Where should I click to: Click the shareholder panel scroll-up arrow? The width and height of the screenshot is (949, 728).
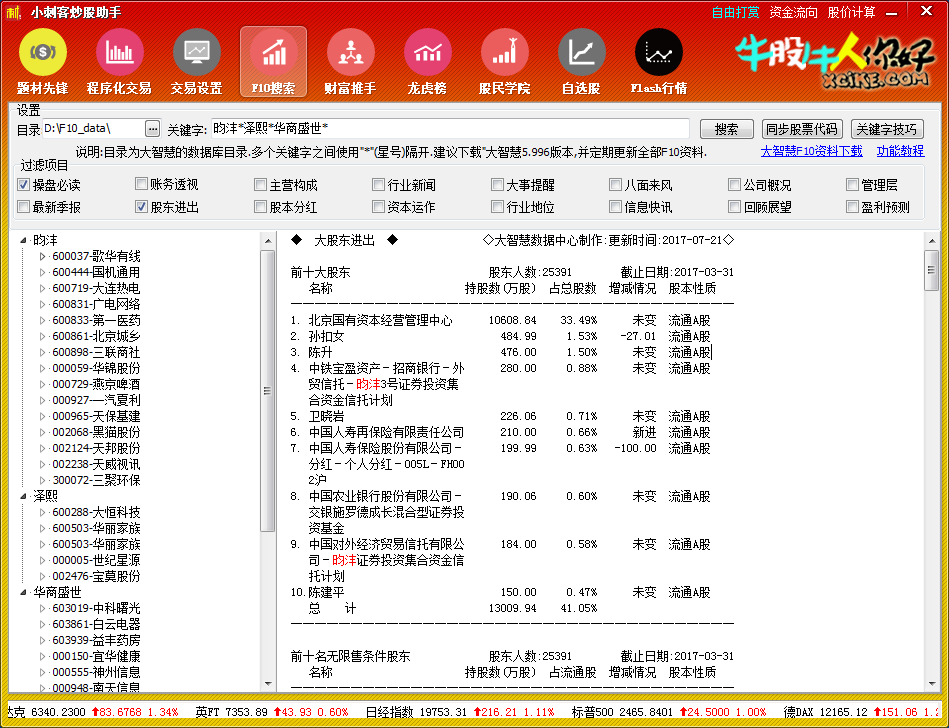tap(932, 241)
